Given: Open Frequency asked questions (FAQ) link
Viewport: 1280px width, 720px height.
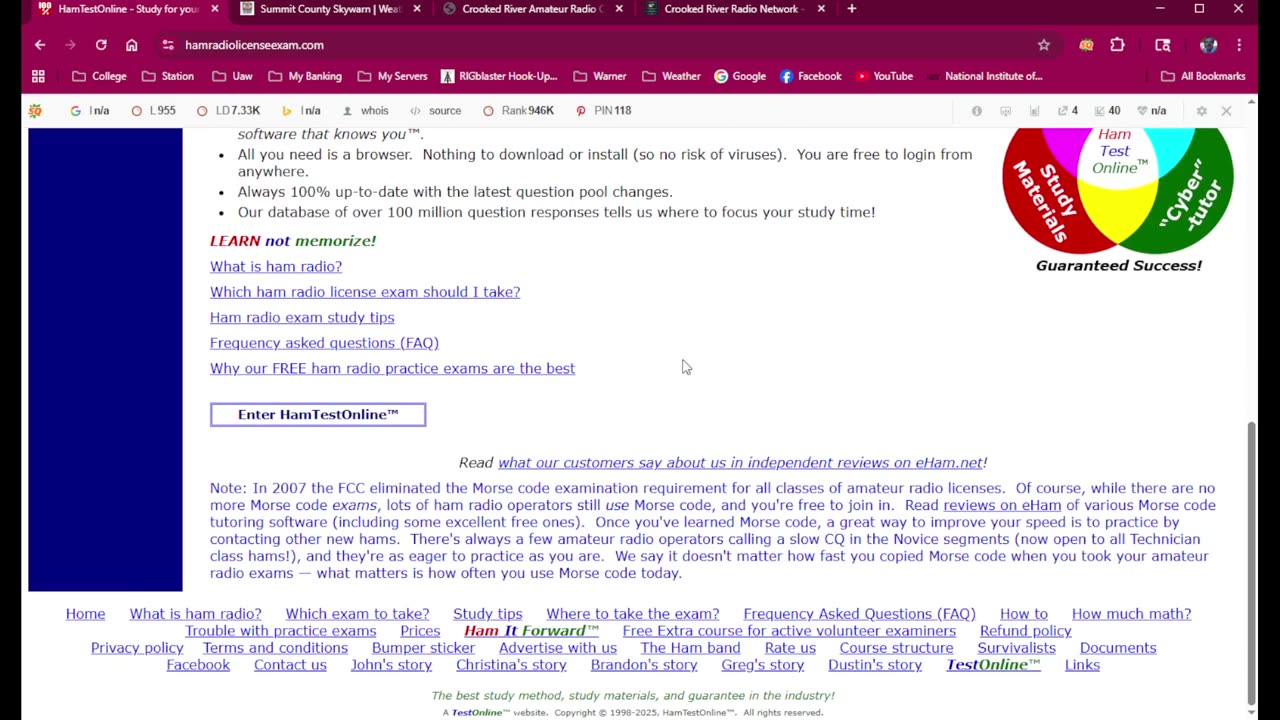Looking at the screenshot, I should coord(324,343).
